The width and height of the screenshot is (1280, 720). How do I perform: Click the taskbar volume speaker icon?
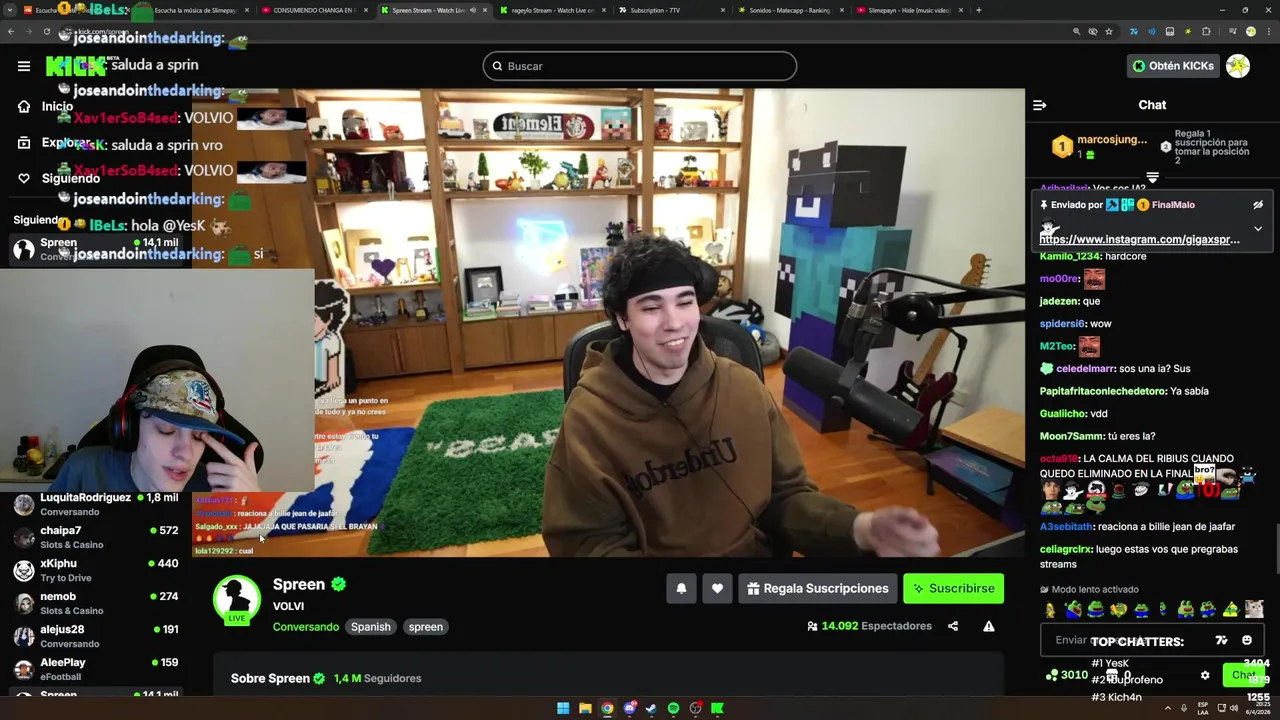[1236, 708]
